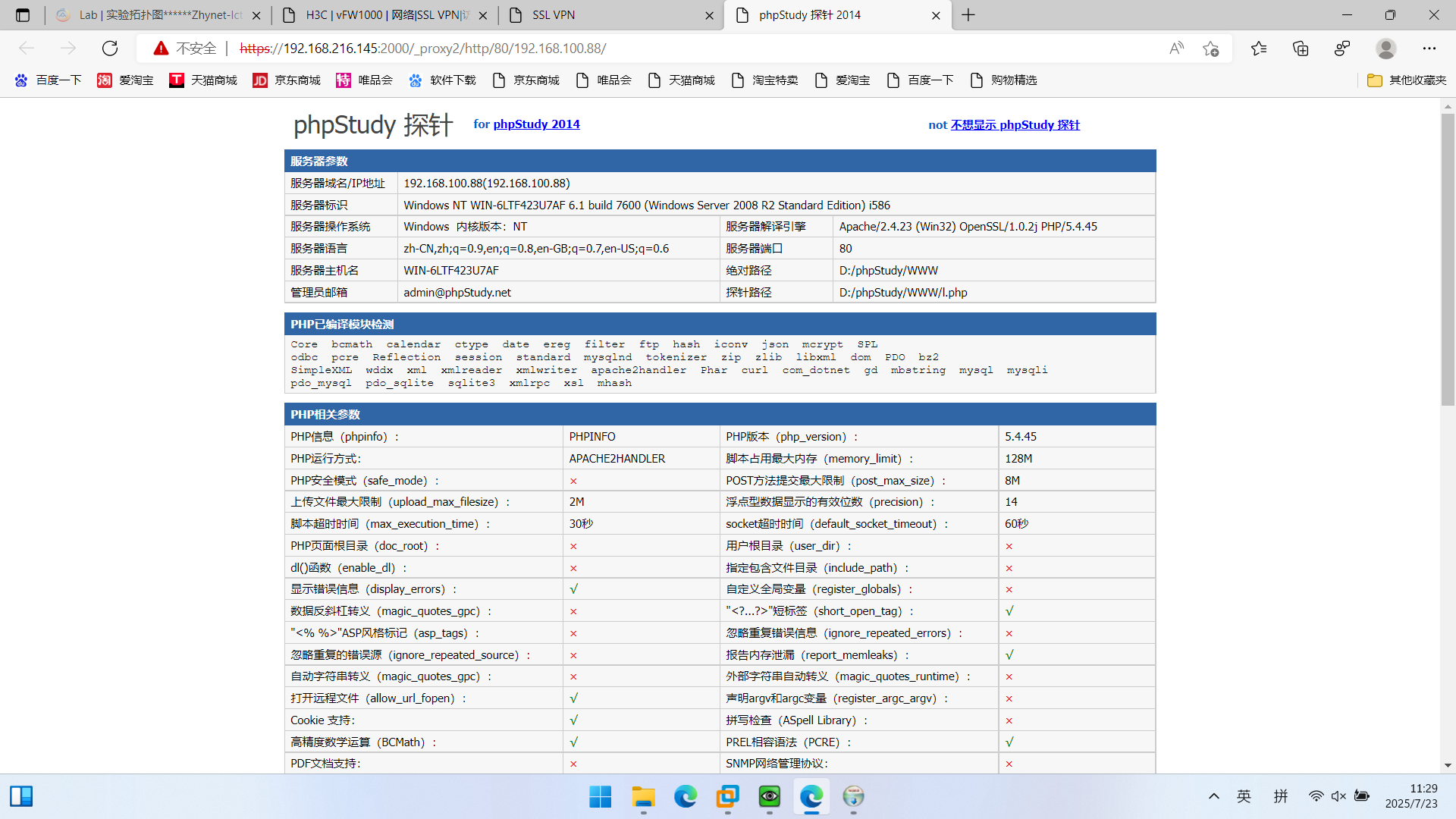Open the browser profile avatar

coord(1386,49)
